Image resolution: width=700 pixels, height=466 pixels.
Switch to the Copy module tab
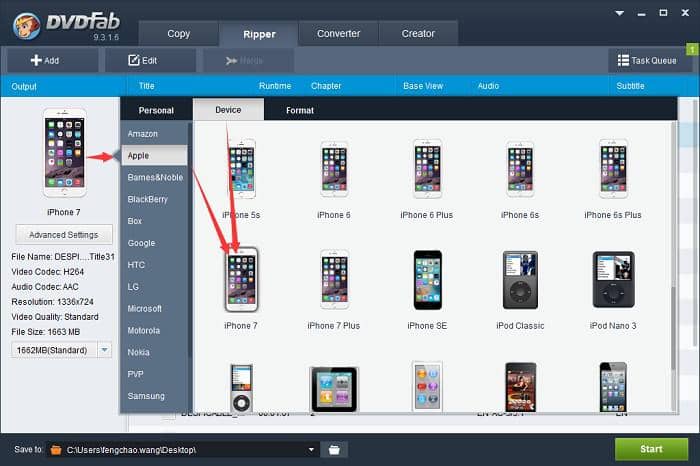[x=179, y=34]
